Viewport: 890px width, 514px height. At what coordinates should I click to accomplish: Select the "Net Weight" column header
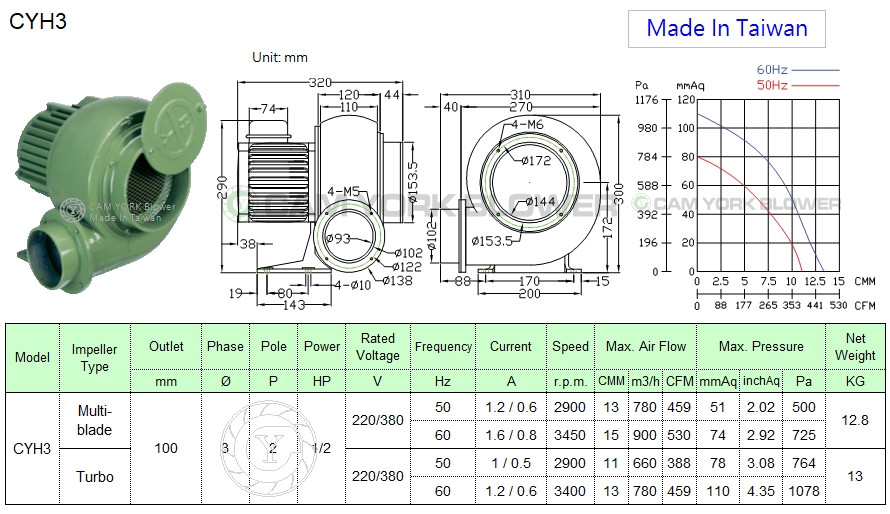pyautogui.click(x=855, y=347)
